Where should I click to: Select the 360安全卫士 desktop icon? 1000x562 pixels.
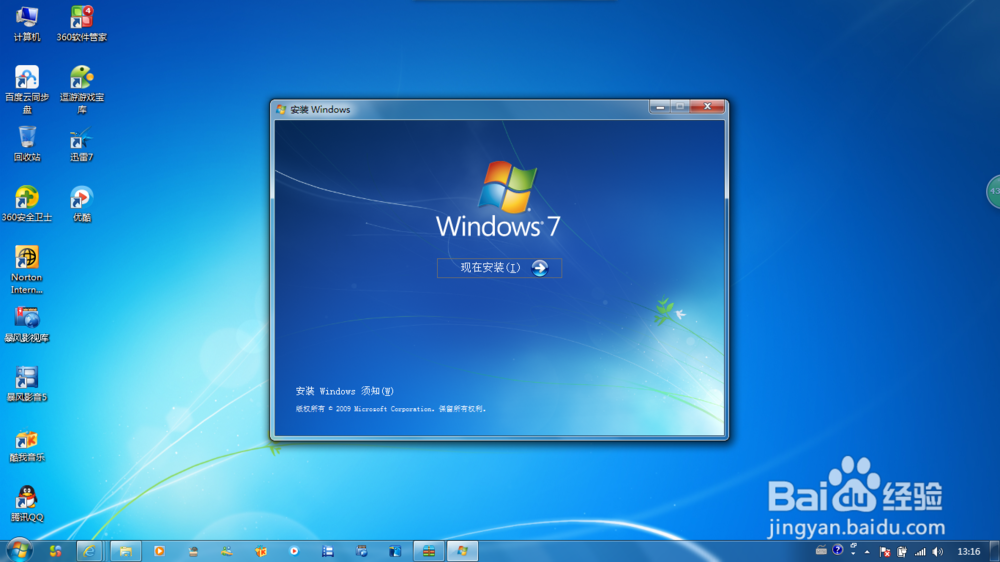click(x=27, y=204)
